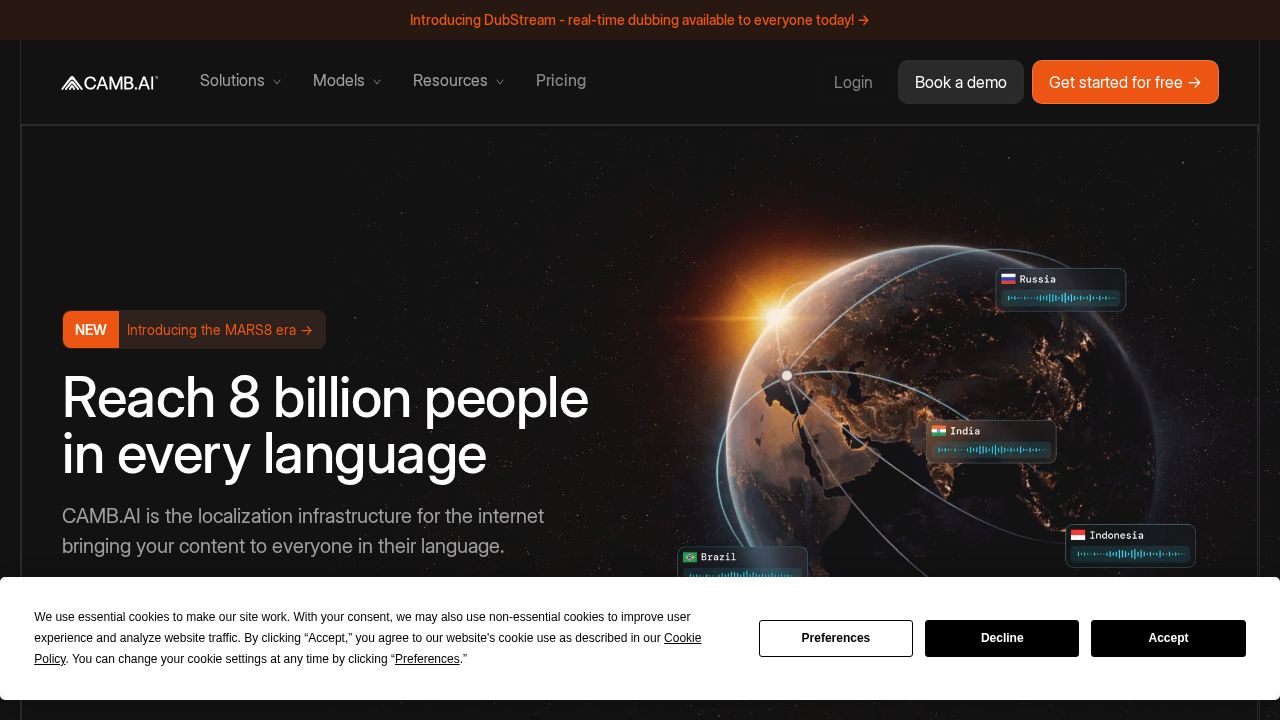Expand the Solutions chevron arrow
The image size is (1280, 720).
277,82
